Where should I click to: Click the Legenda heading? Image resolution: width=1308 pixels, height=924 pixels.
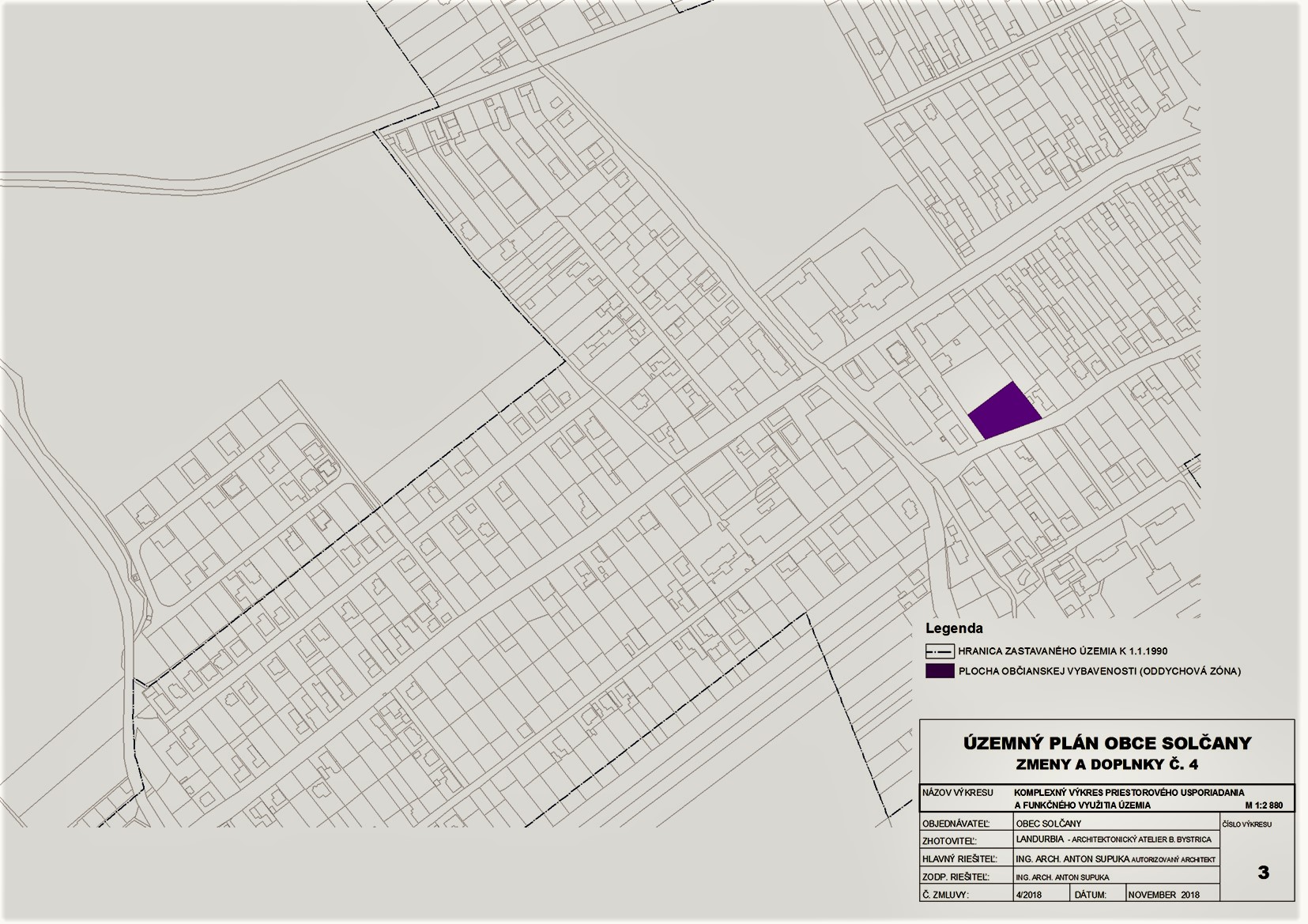pos(954,628)
